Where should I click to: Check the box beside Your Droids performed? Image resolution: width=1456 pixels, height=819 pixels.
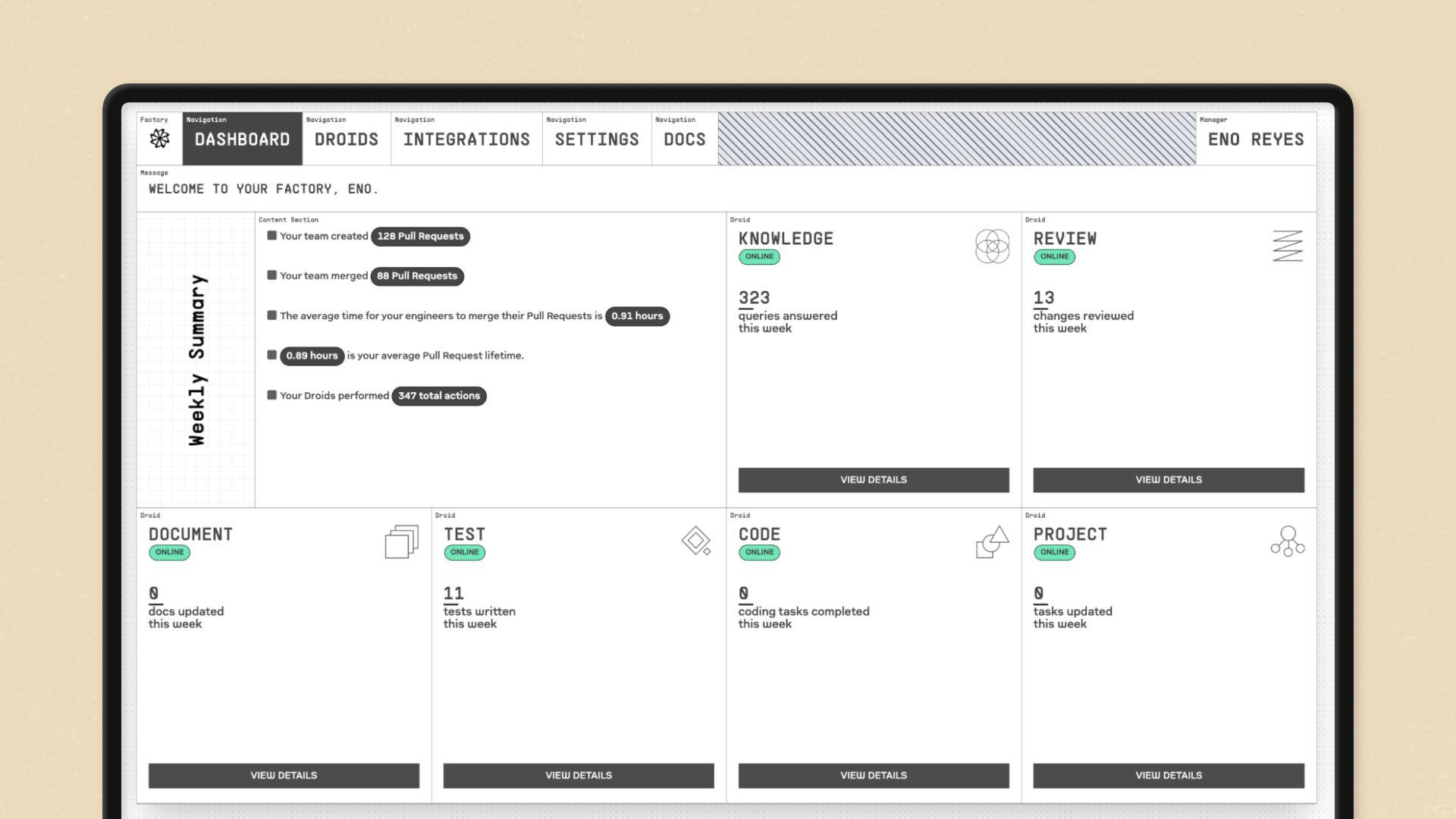[271, 395]
